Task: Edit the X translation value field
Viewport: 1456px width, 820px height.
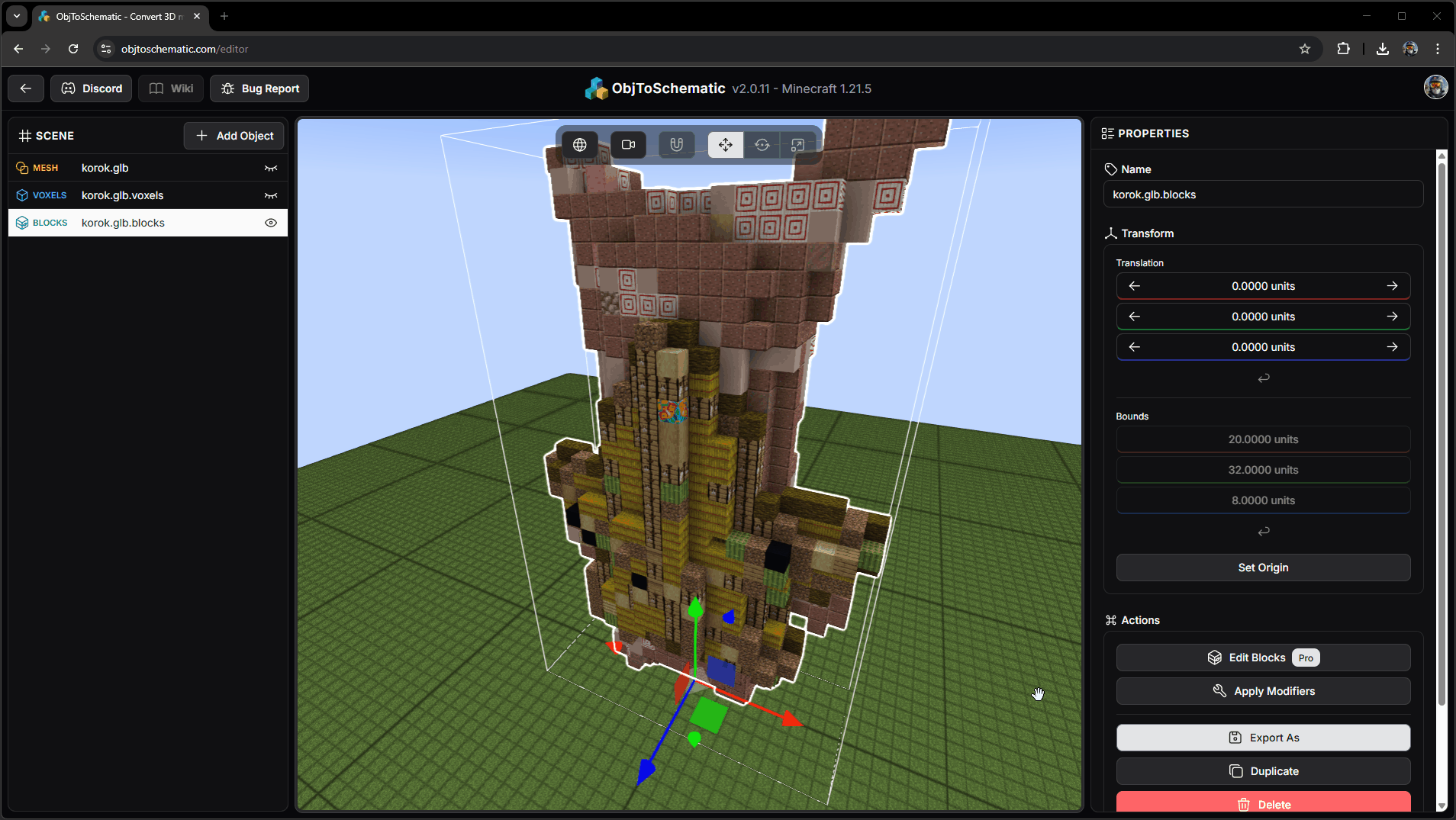Action: coord(1263,286)
